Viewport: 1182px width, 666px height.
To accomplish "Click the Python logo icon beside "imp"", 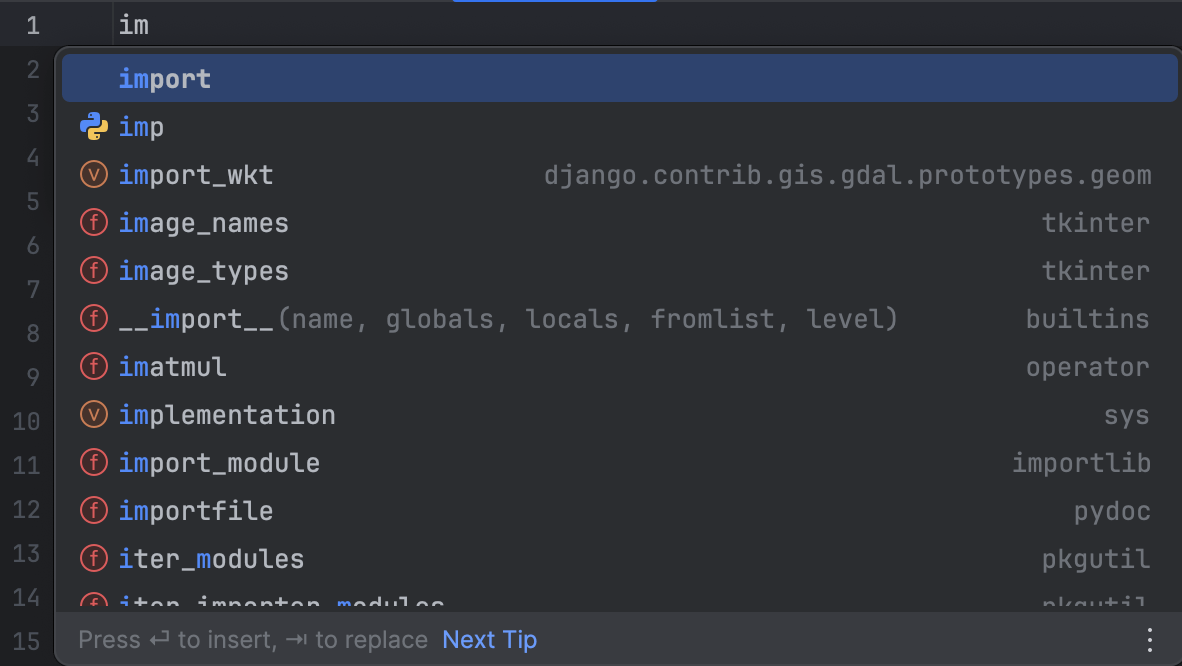I will pos(93,126).
